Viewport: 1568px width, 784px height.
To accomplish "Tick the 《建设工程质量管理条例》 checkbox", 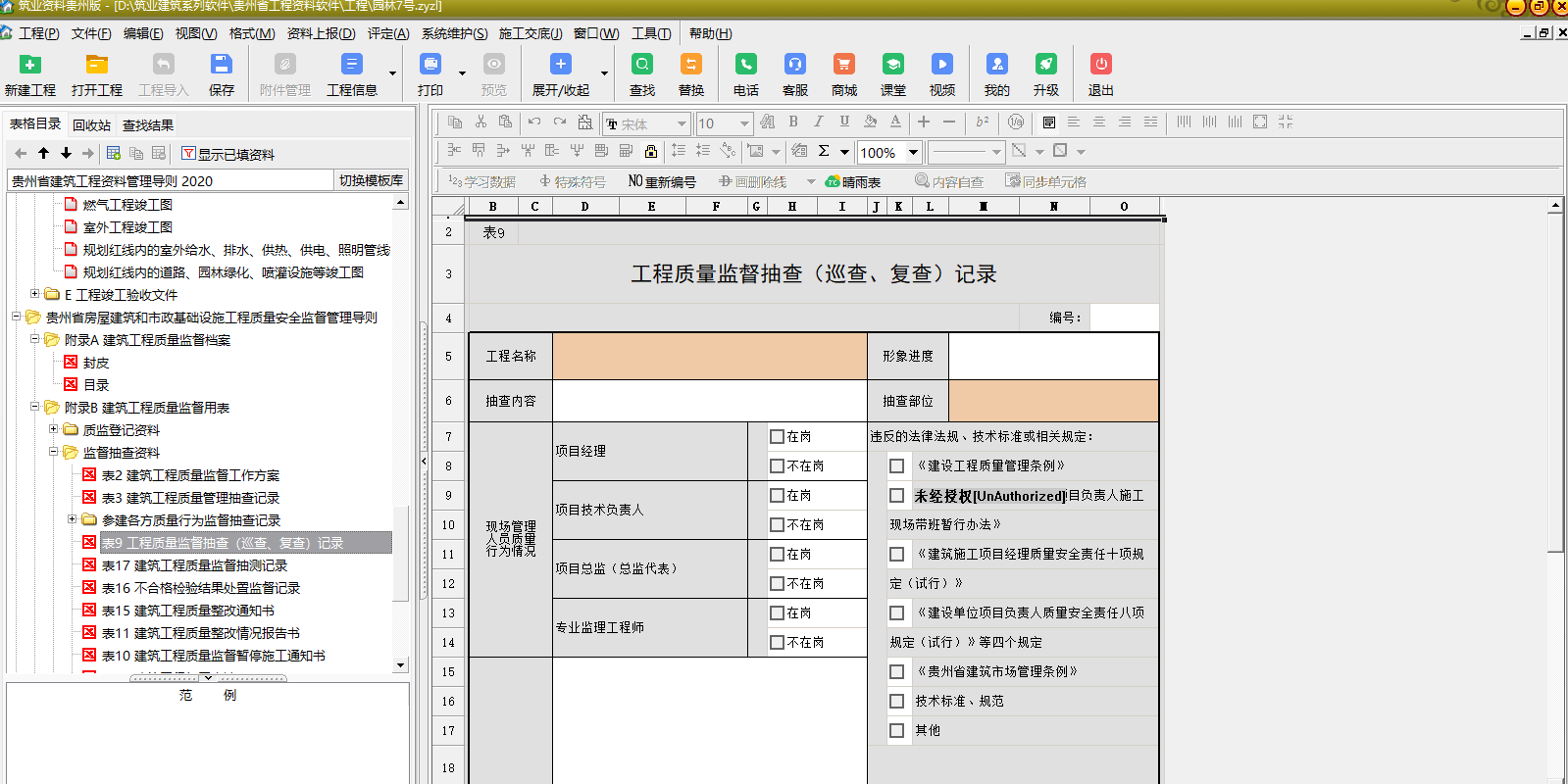I will coord(896,466).
